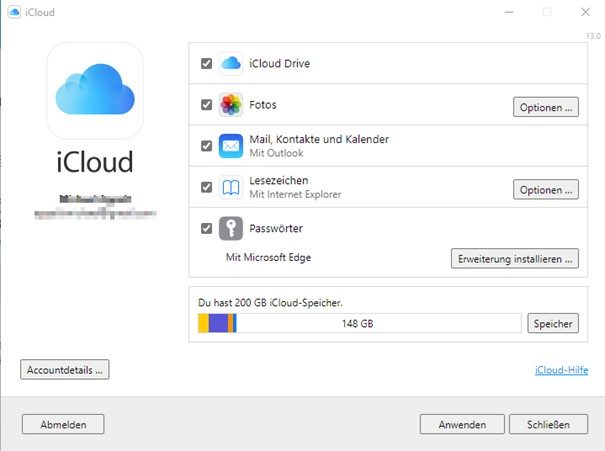Viewport: 605px width, 451px height.
Task: Open Accountdetails
Action: point(65,370)
